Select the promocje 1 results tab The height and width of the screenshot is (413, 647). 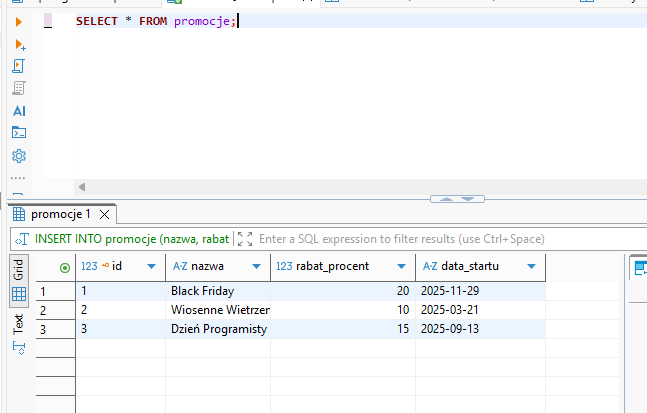60,214
